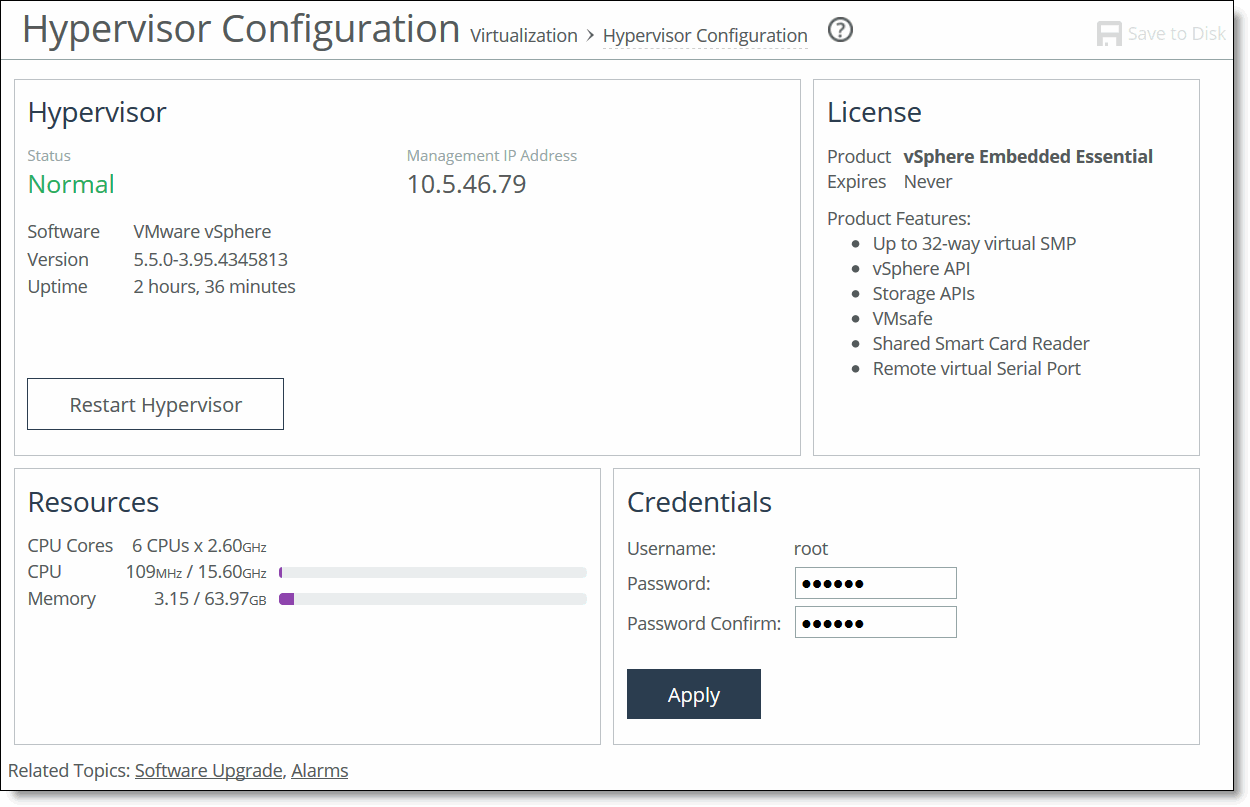Click the vSphere Embedded Essential product name
The image size is (1250, 807).
click(x=1028, y=156)
